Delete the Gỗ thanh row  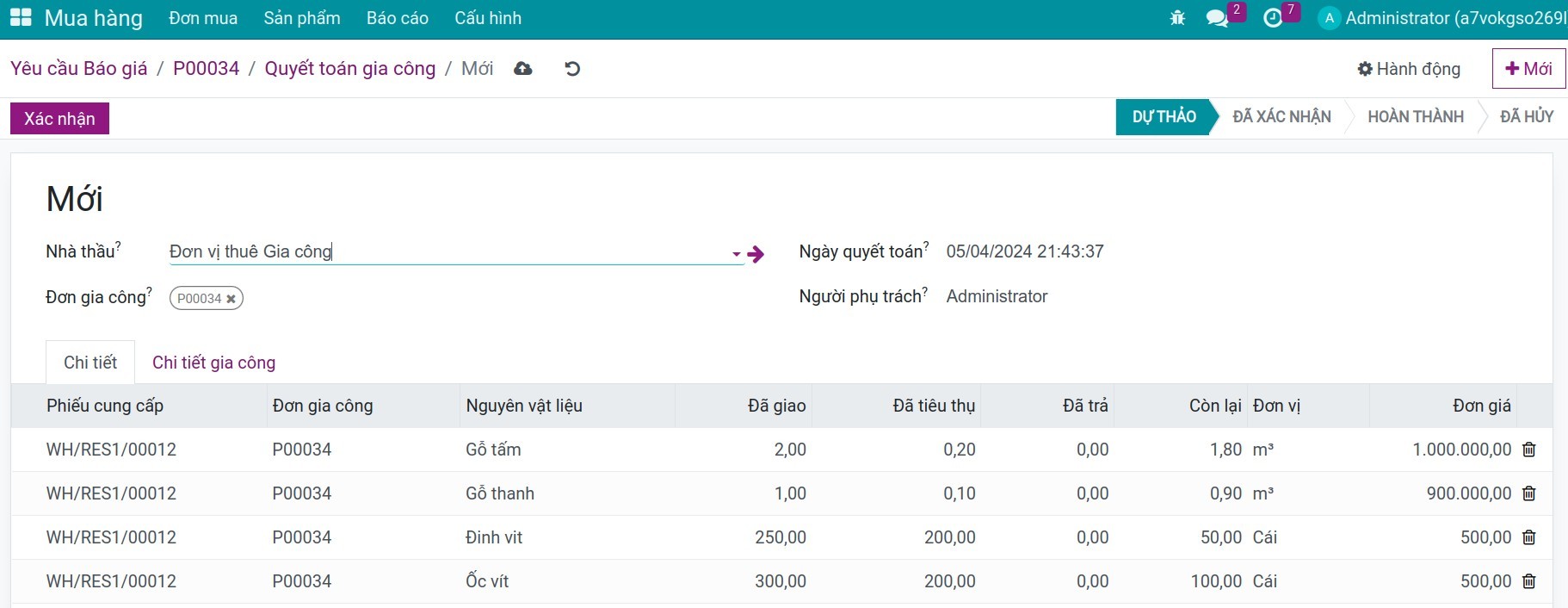pos(1529,493)
